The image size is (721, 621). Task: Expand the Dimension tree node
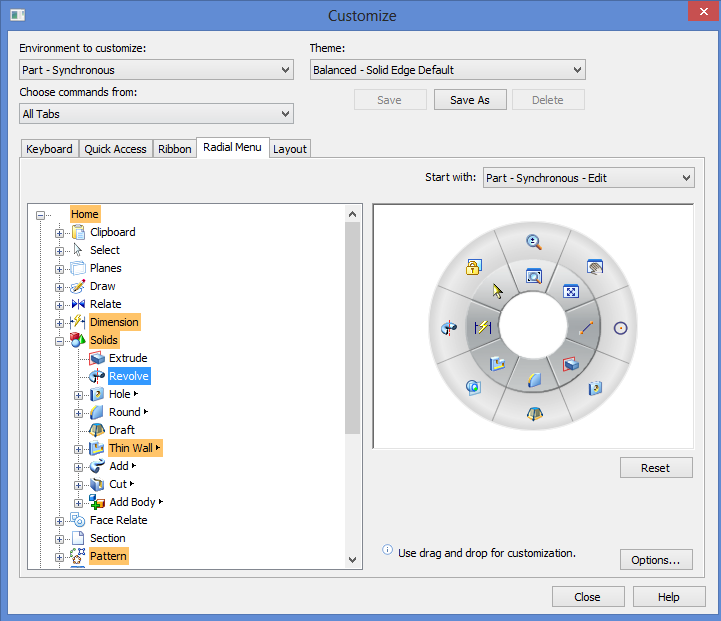(x=59, y=323)
